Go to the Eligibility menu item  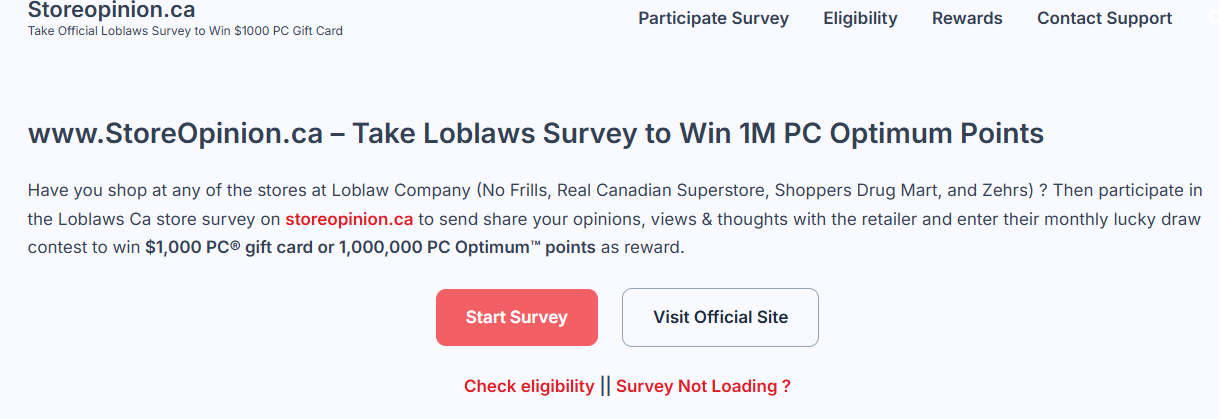point(860,18)
